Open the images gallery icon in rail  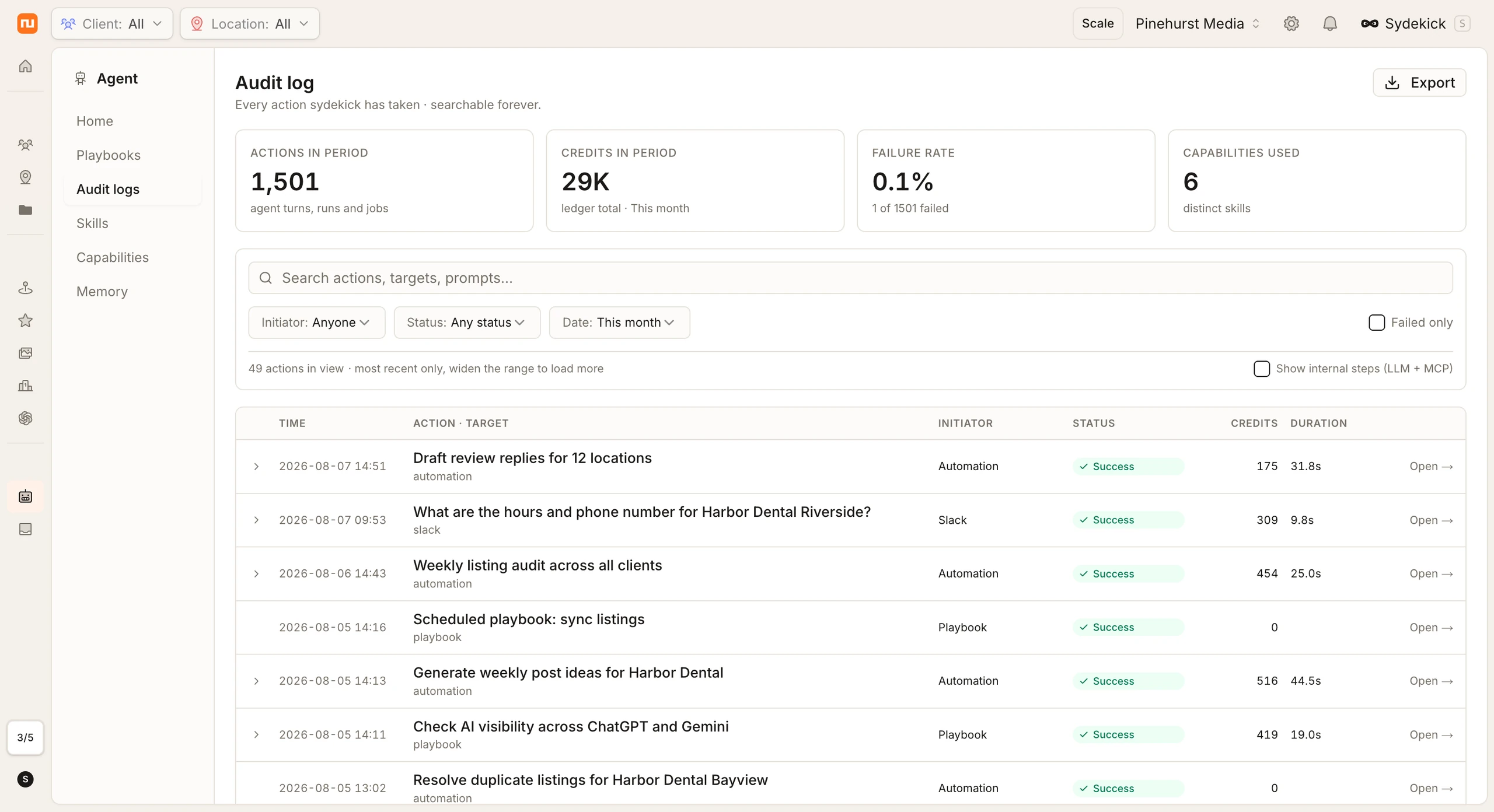[x=25, y=353]
